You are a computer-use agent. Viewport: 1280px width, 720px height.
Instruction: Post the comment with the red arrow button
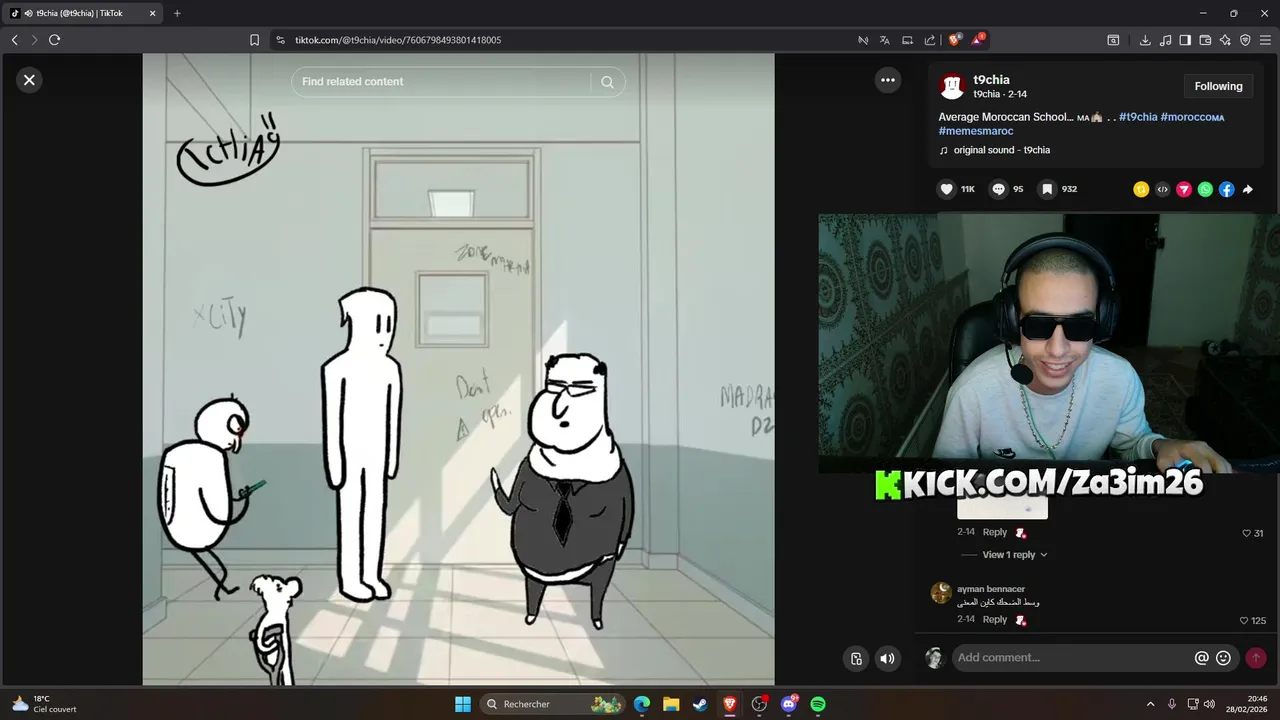(1256, 658)
